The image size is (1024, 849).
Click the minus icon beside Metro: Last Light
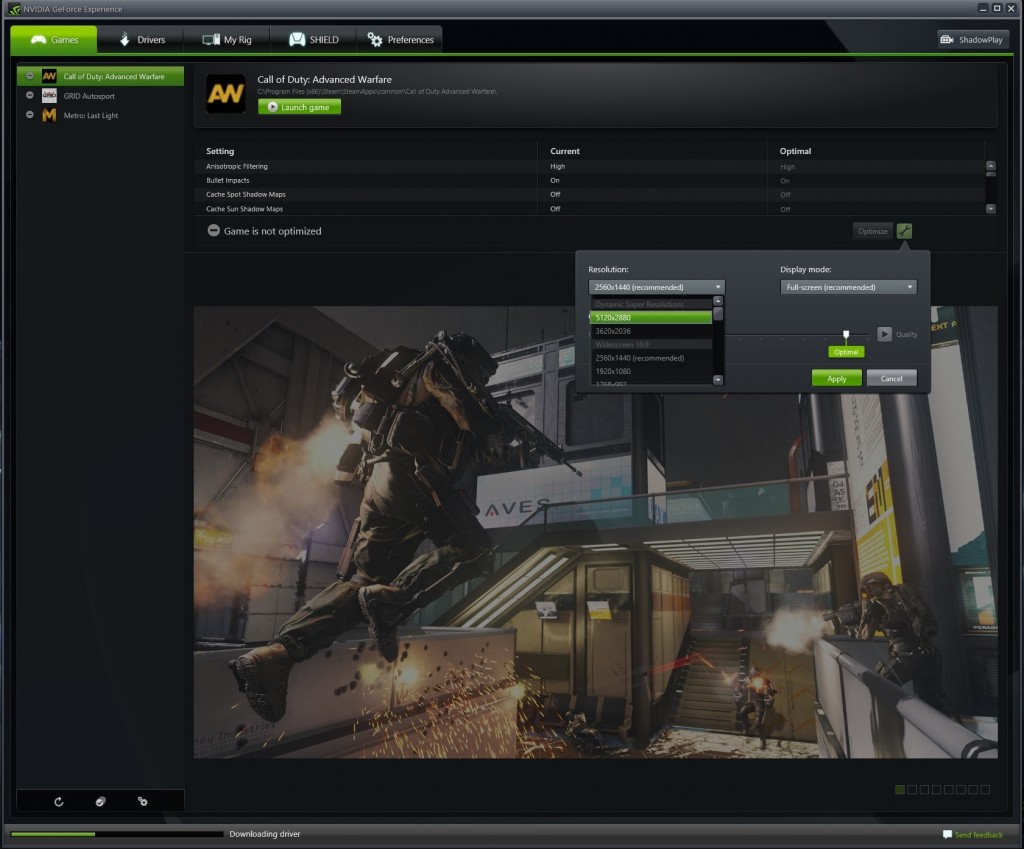pos(30,115)
